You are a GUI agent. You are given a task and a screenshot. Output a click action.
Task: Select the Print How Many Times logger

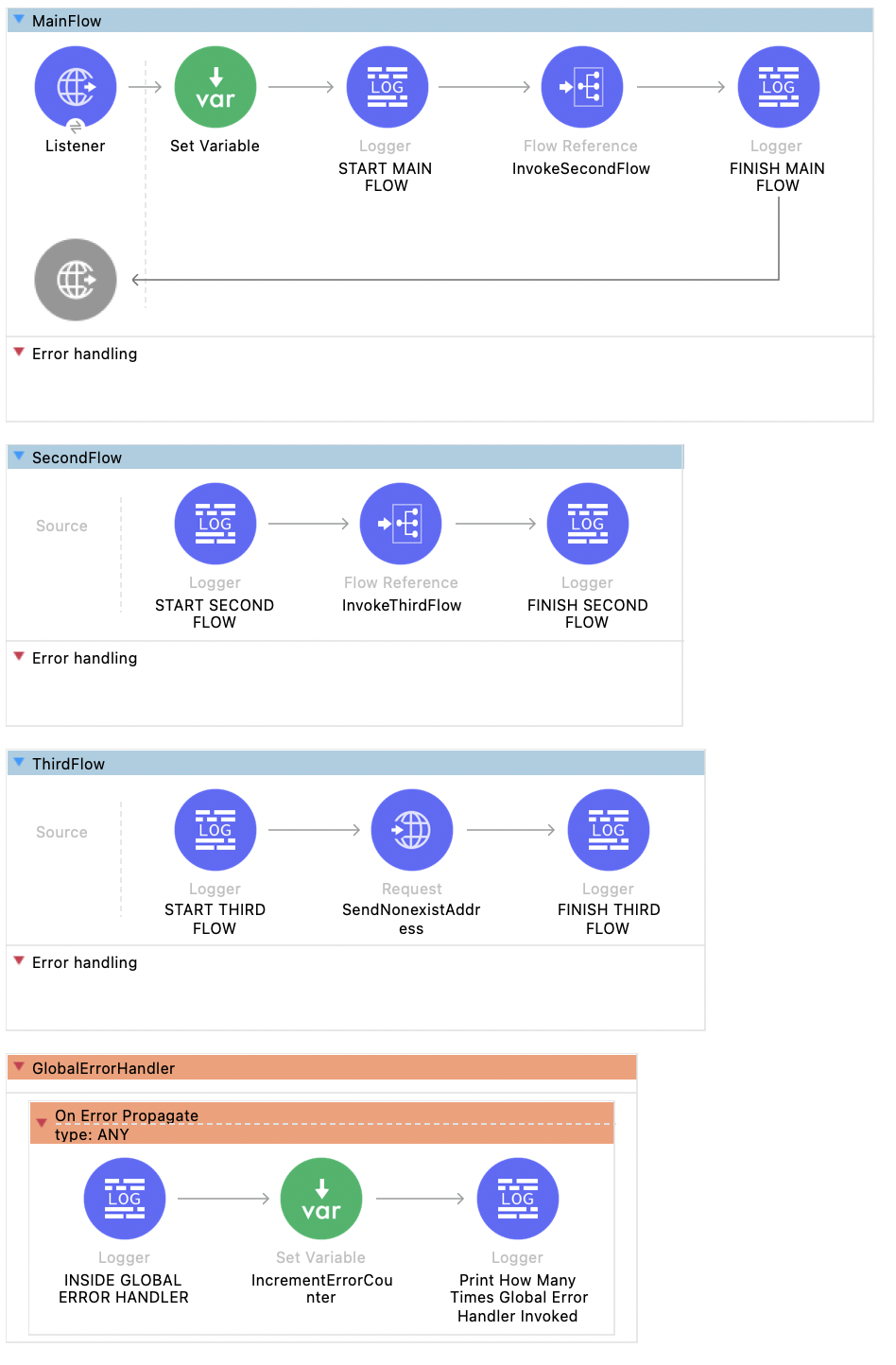tap(518, 1199)
